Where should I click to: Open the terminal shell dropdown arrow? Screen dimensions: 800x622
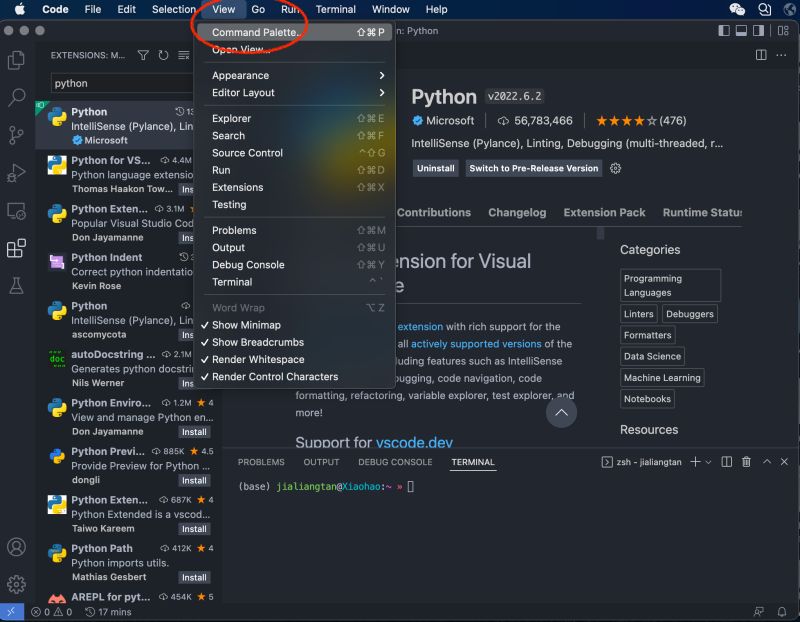[x=709, y=461]
